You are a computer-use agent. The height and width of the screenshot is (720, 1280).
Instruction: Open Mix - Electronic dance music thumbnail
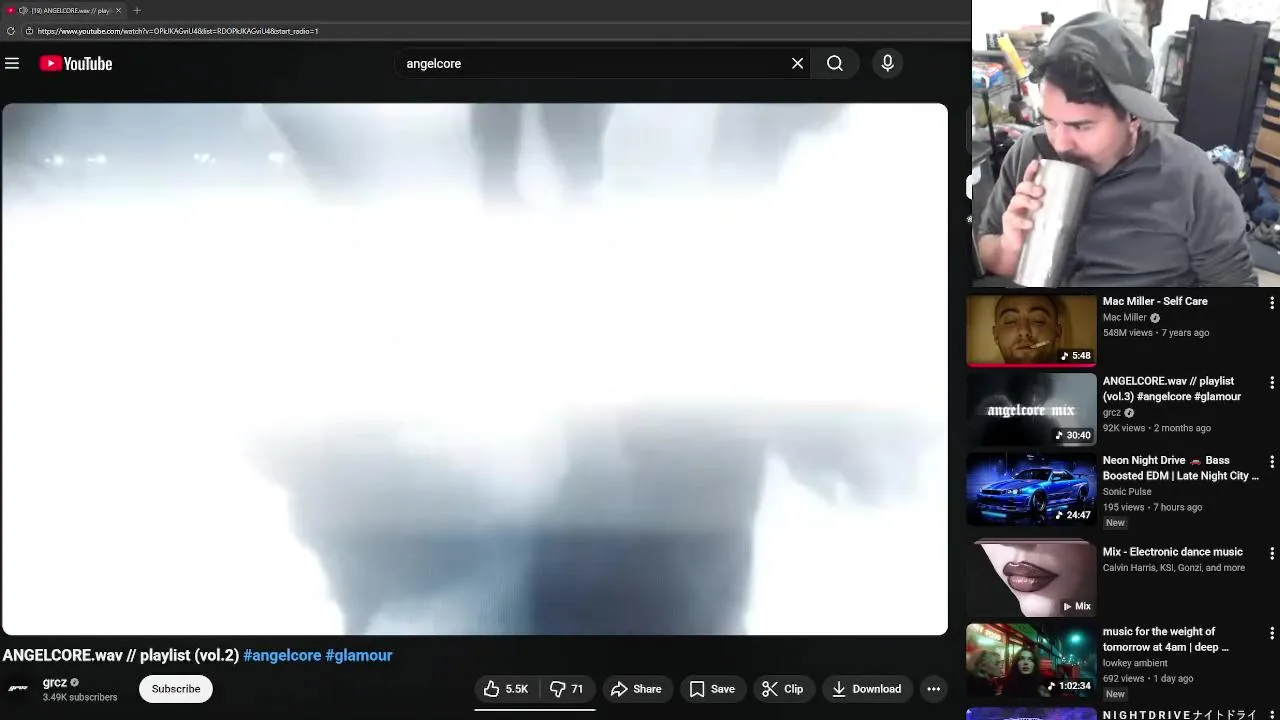pos(1031,579)
